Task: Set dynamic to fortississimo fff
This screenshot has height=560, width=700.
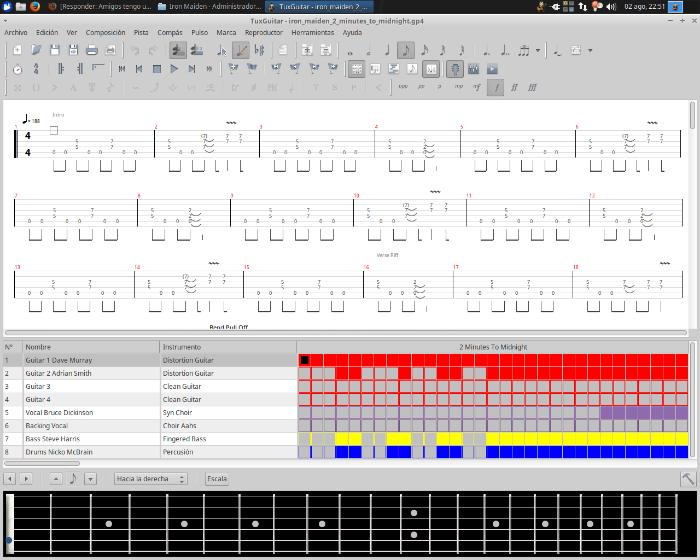Action: 533,87
